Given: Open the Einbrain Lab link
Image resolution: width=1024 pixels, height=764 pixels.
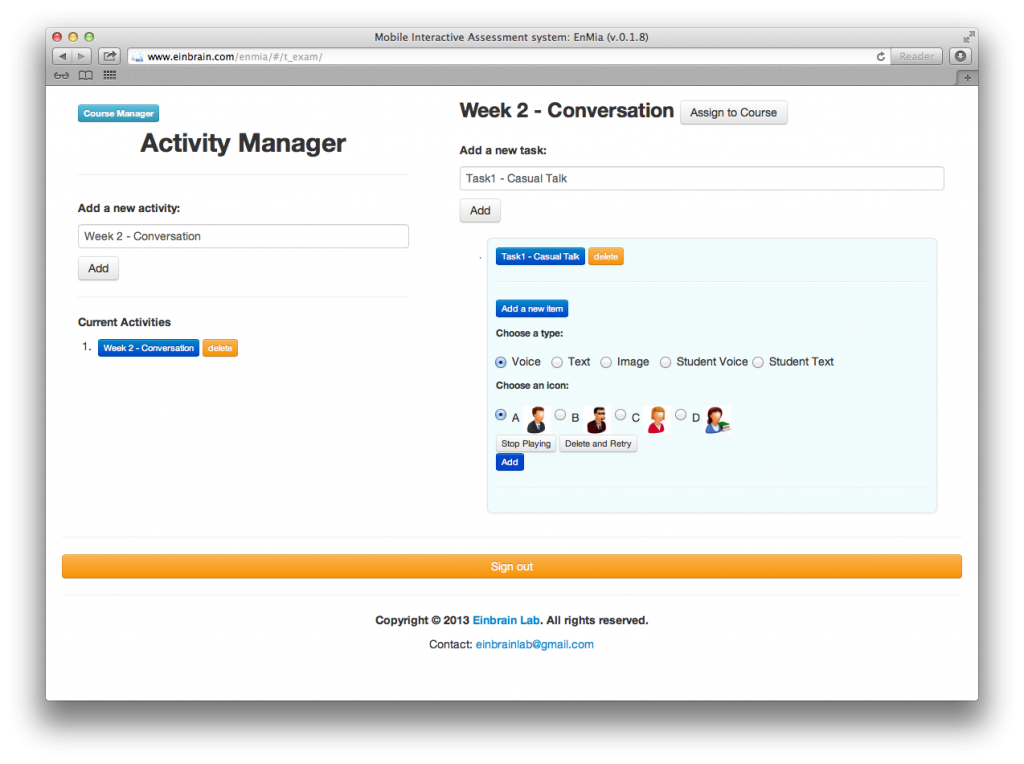Looking at the screenshot, I should click(x=506, y=620).
